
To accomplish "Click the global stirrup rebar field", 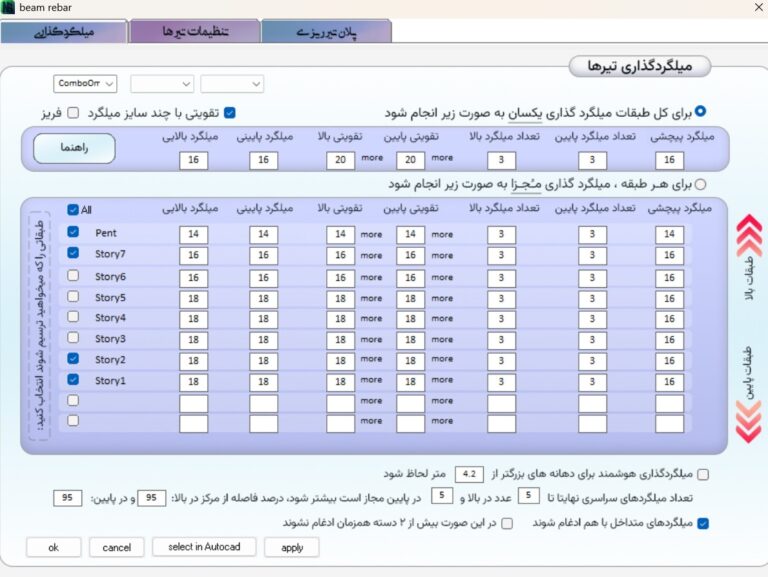I will (x=670, y=160).
